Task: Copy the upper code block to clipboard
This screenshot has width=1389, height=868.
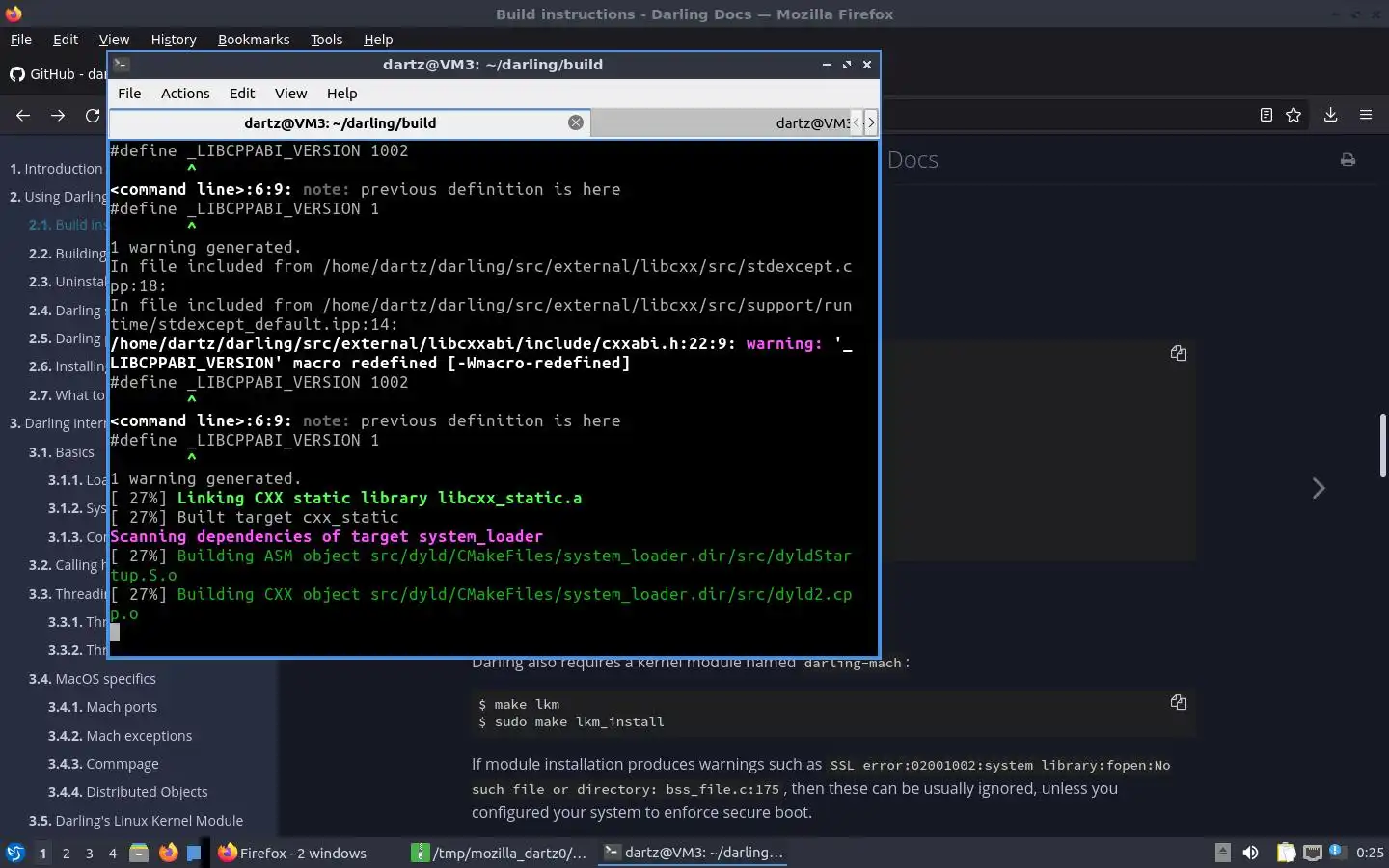Action: (1179, 353)
